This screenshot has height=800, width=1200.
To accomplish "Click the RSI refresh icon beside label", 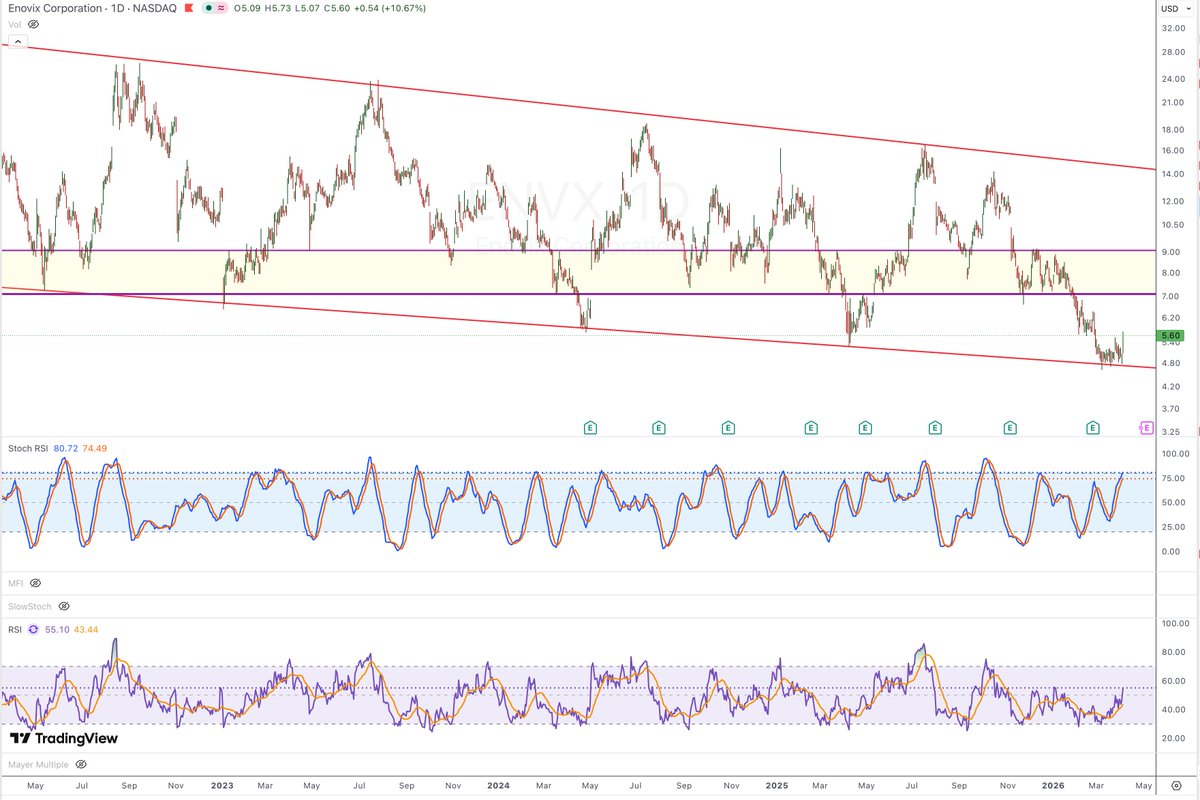I will coord(34,630).
